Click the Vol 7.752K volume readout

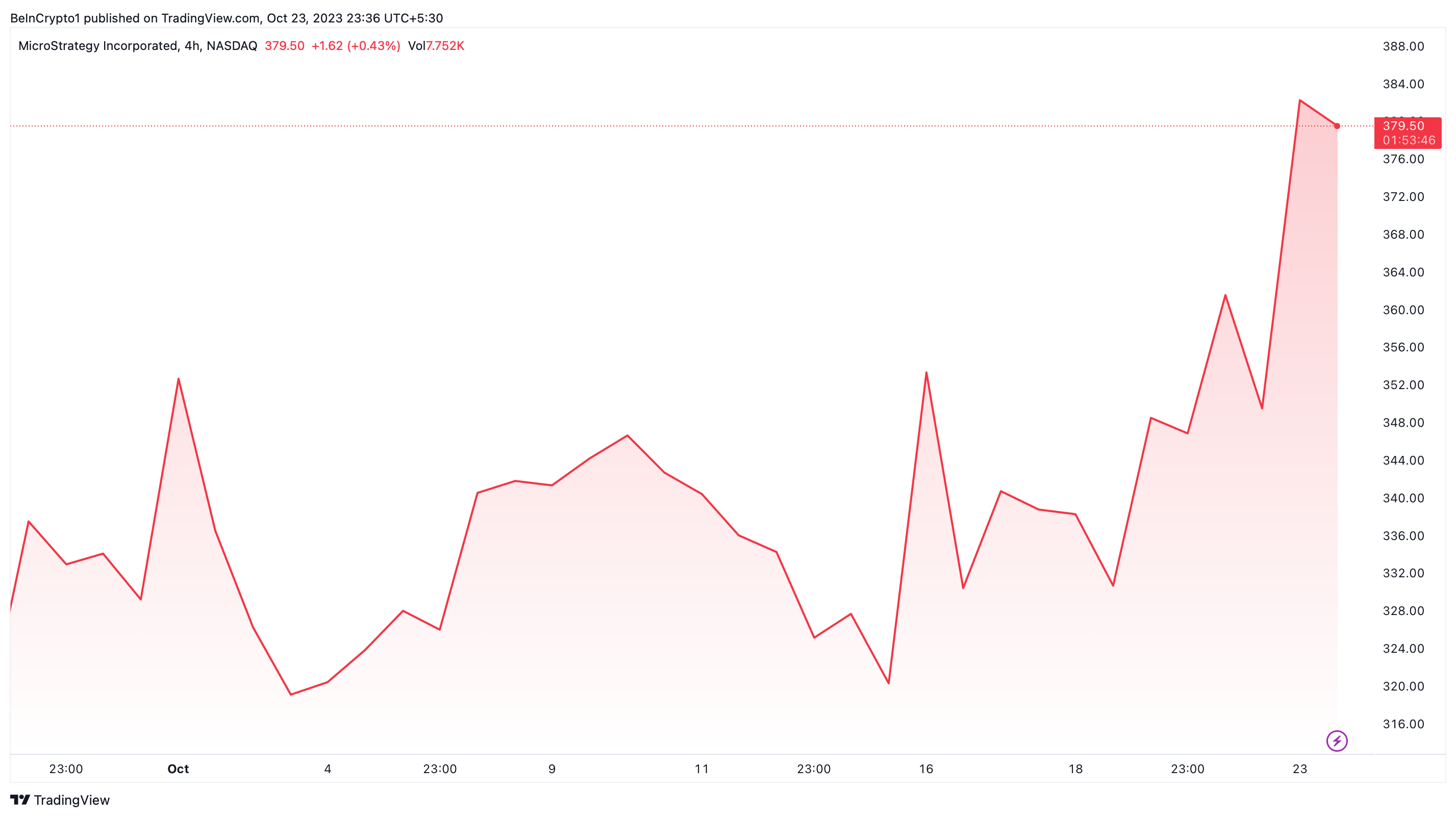tap(436, 46)
